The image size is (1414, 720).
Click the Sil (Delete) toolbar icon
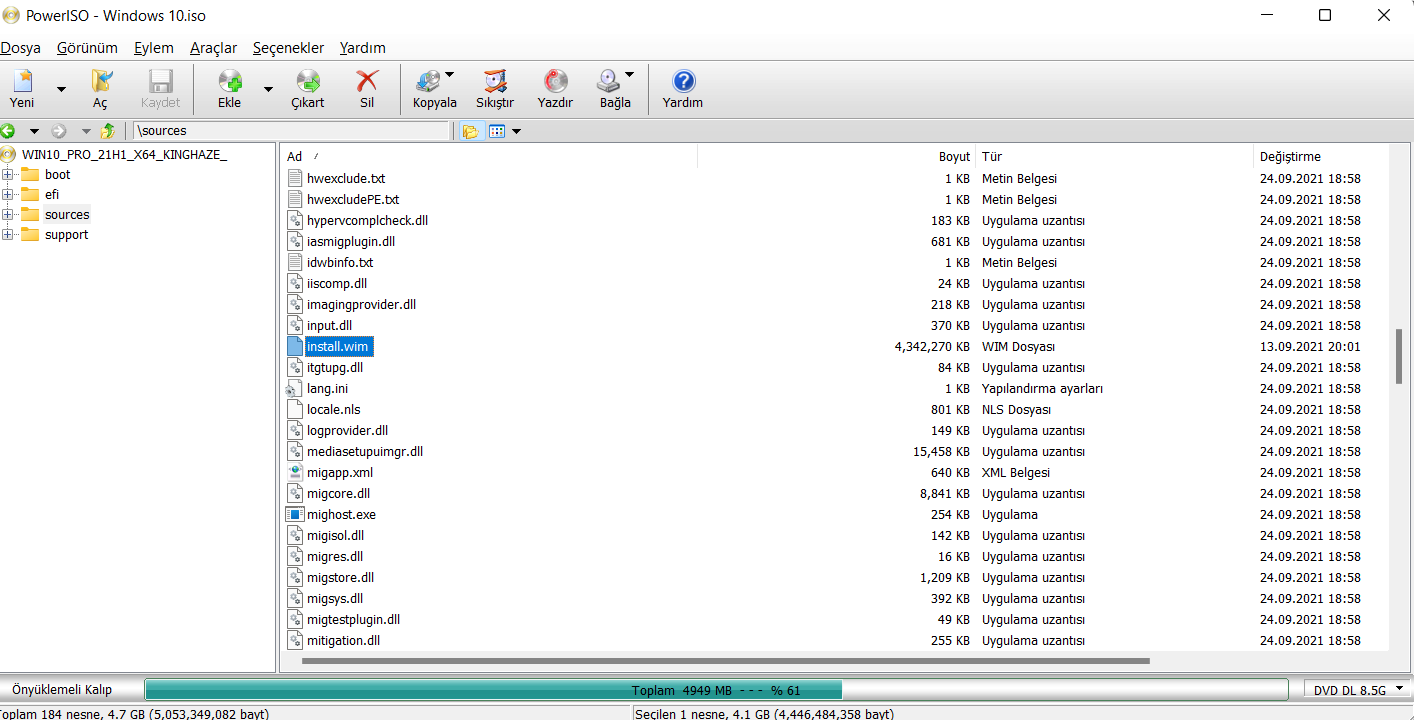pyautogui.click(x=367, y=82)
